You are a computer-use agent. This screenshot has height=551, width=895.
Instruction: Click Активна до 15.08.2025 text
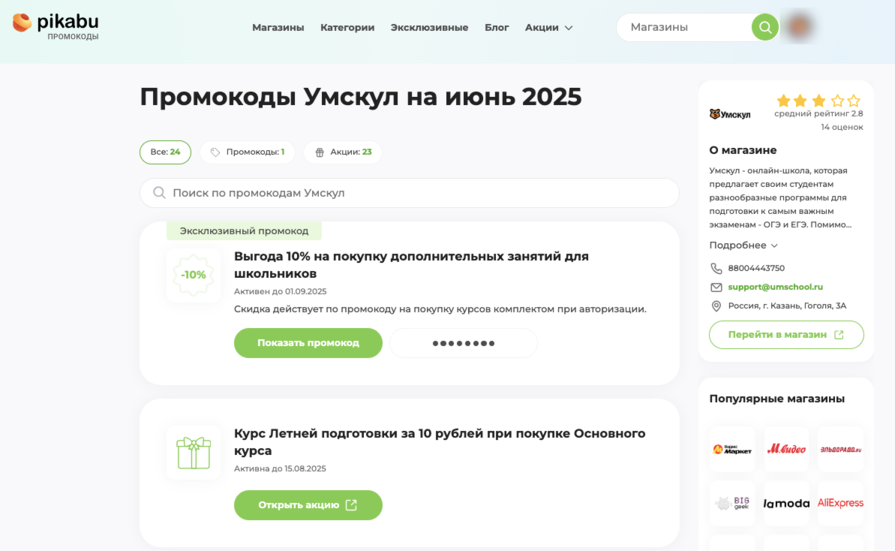tap(280, 469)
